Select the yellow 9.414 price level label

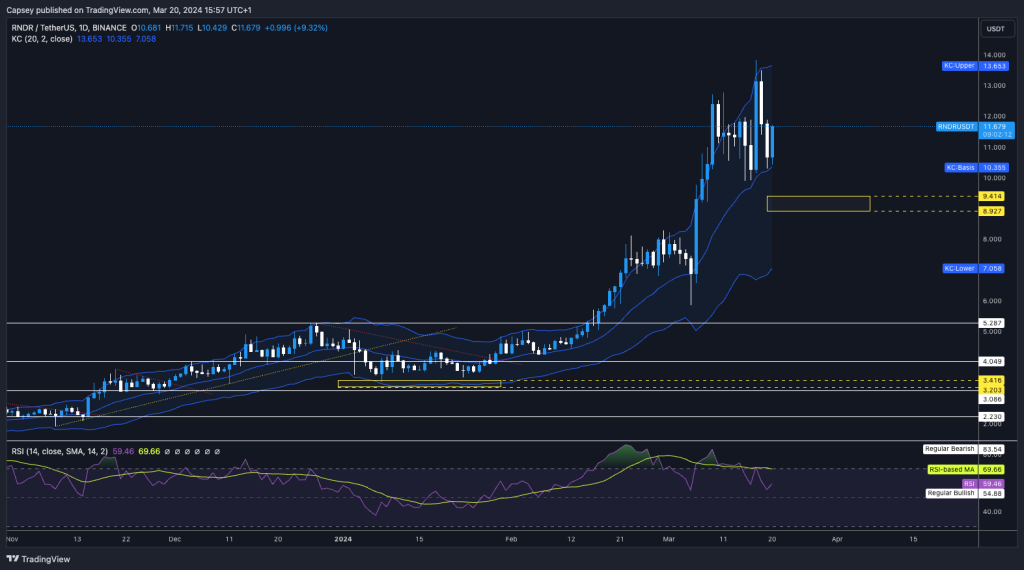[993, 197]
